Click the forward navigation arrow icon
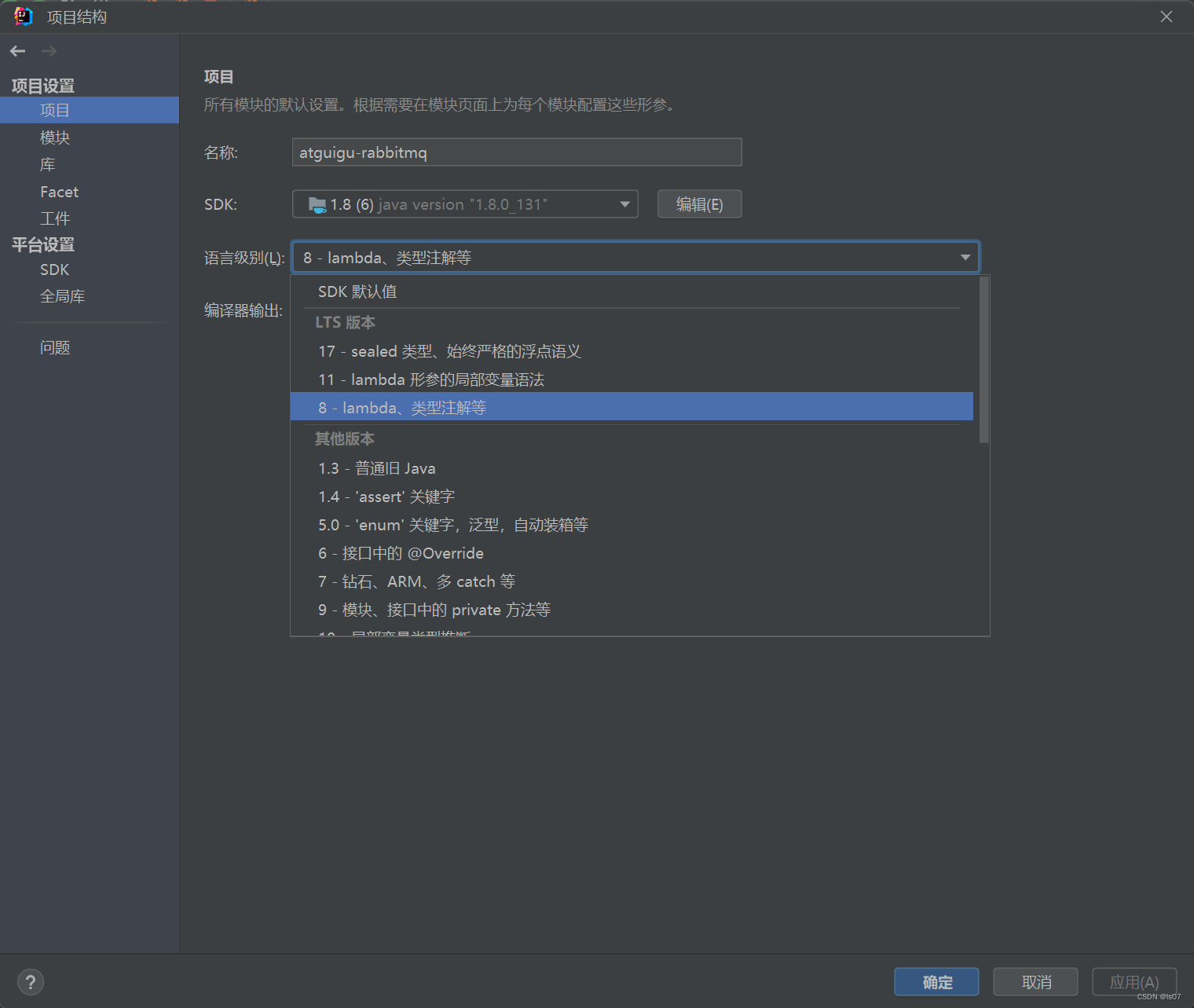The height and width of the screenshot is (1008, 1194). [x=49, y=51]
